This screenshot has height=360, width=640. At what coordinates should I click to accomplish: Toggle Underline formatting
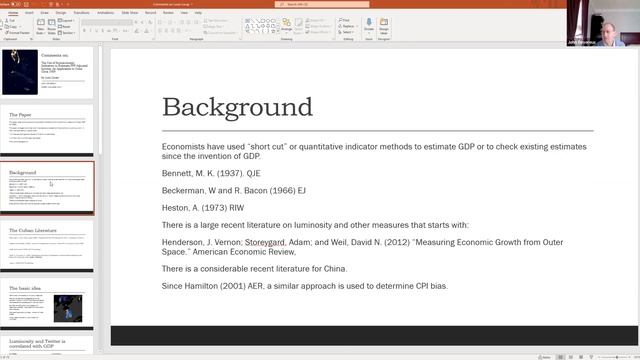[97, 31]
